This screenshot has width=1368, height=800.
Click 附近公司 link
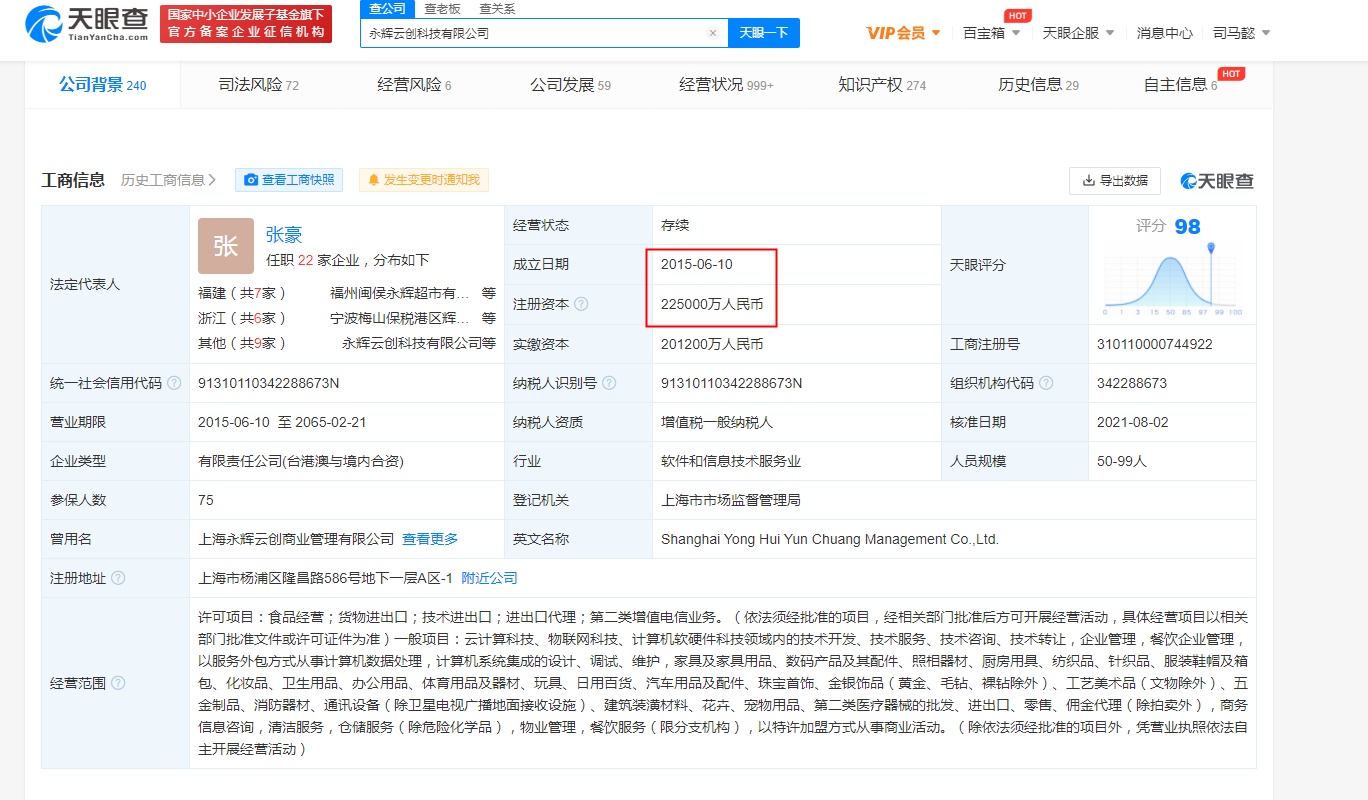coord(489,578)
